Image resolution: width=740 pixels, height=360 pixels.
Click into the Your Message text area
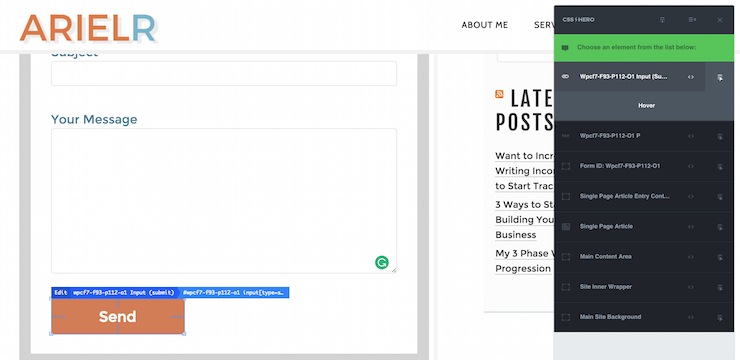click(x=224, y=201)
